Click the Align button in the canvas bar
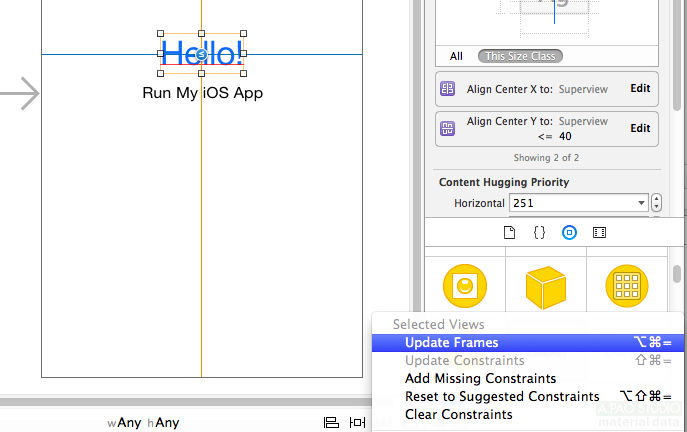Viewport: 687px width, 432px height. (x=331, y=423)
